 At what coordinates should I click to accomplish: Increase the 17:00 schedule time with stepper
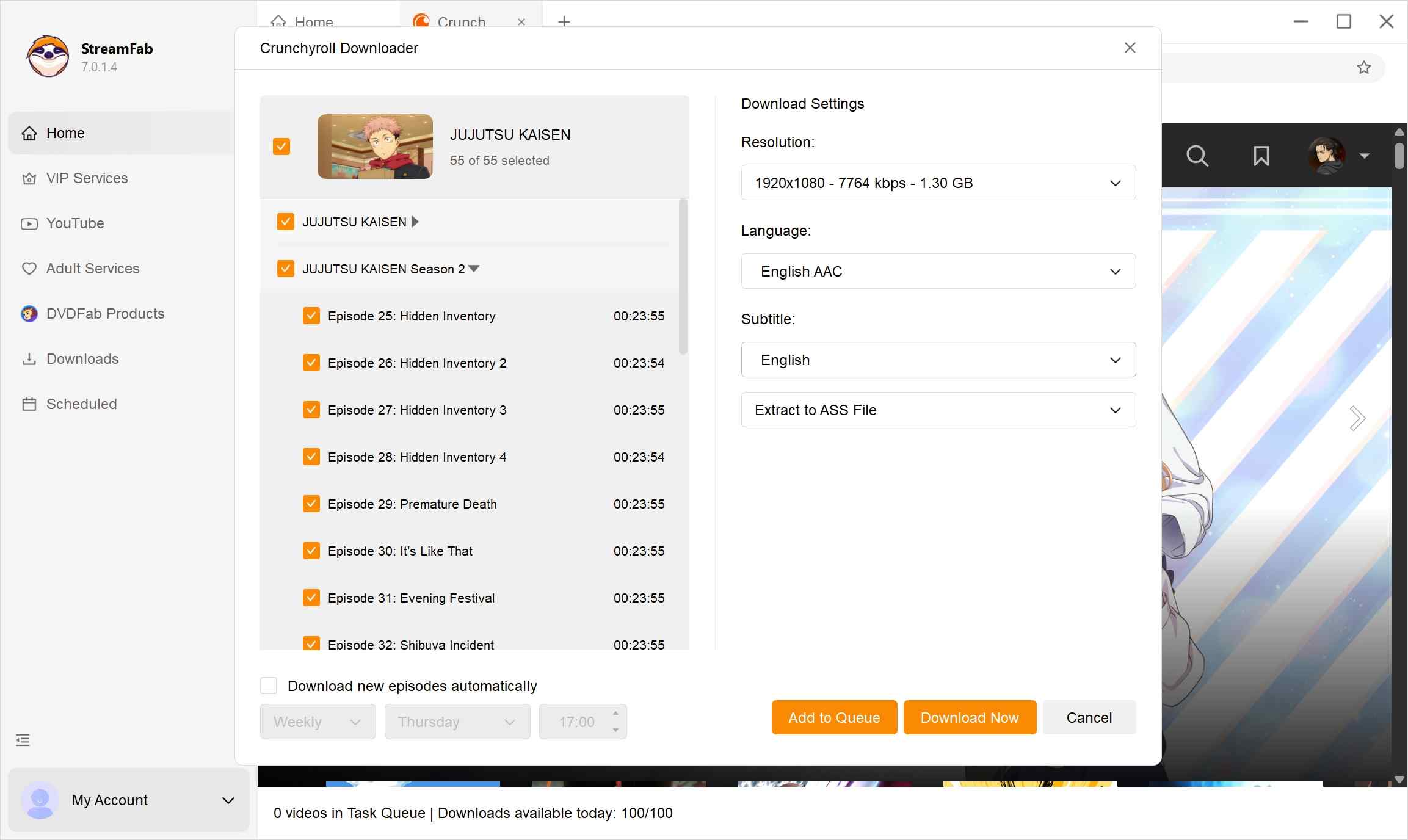[x=615, y=715]
